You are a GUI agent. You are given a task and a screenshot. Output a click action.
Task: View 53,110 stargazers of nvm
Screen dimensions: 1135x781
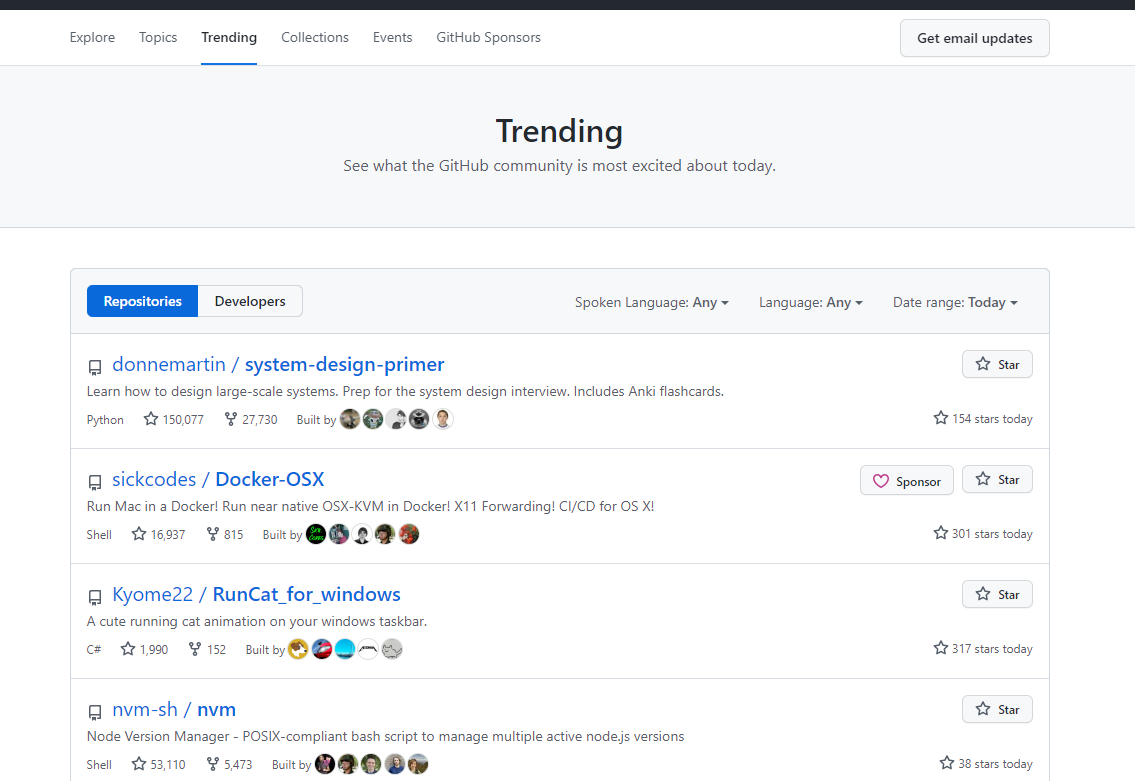click(x=159, y=764)
